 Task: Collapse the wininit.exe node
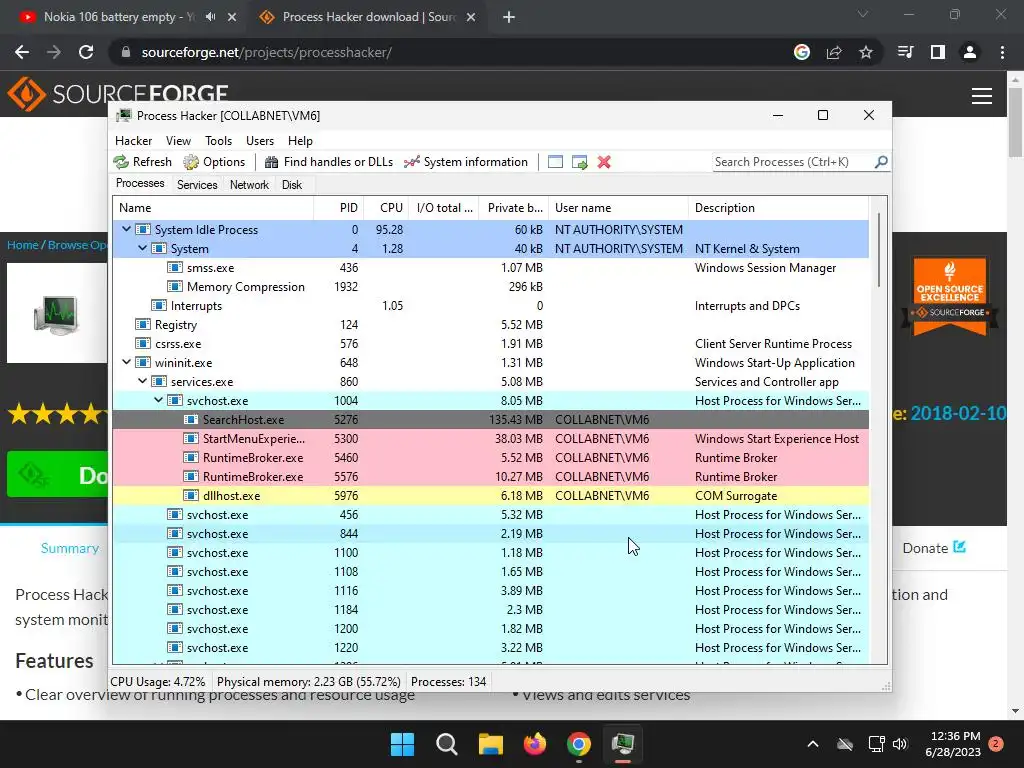[127, 362]
